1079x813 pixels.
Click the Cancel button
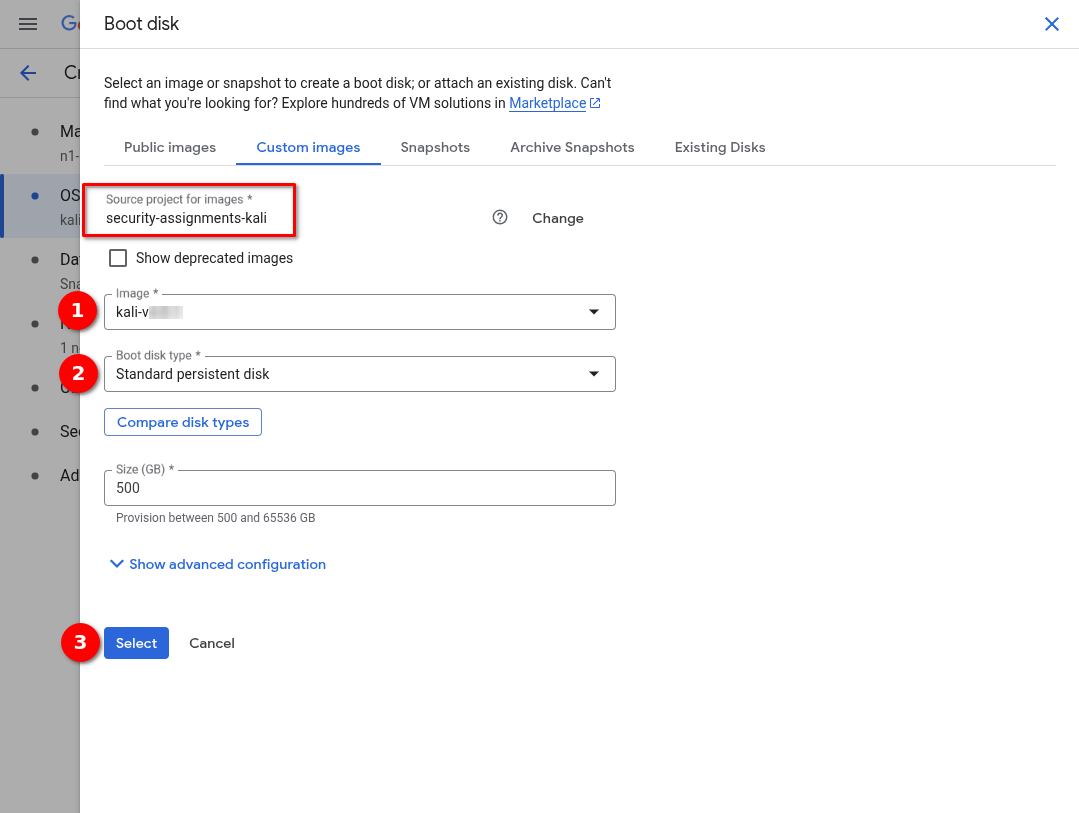(212, 643)
